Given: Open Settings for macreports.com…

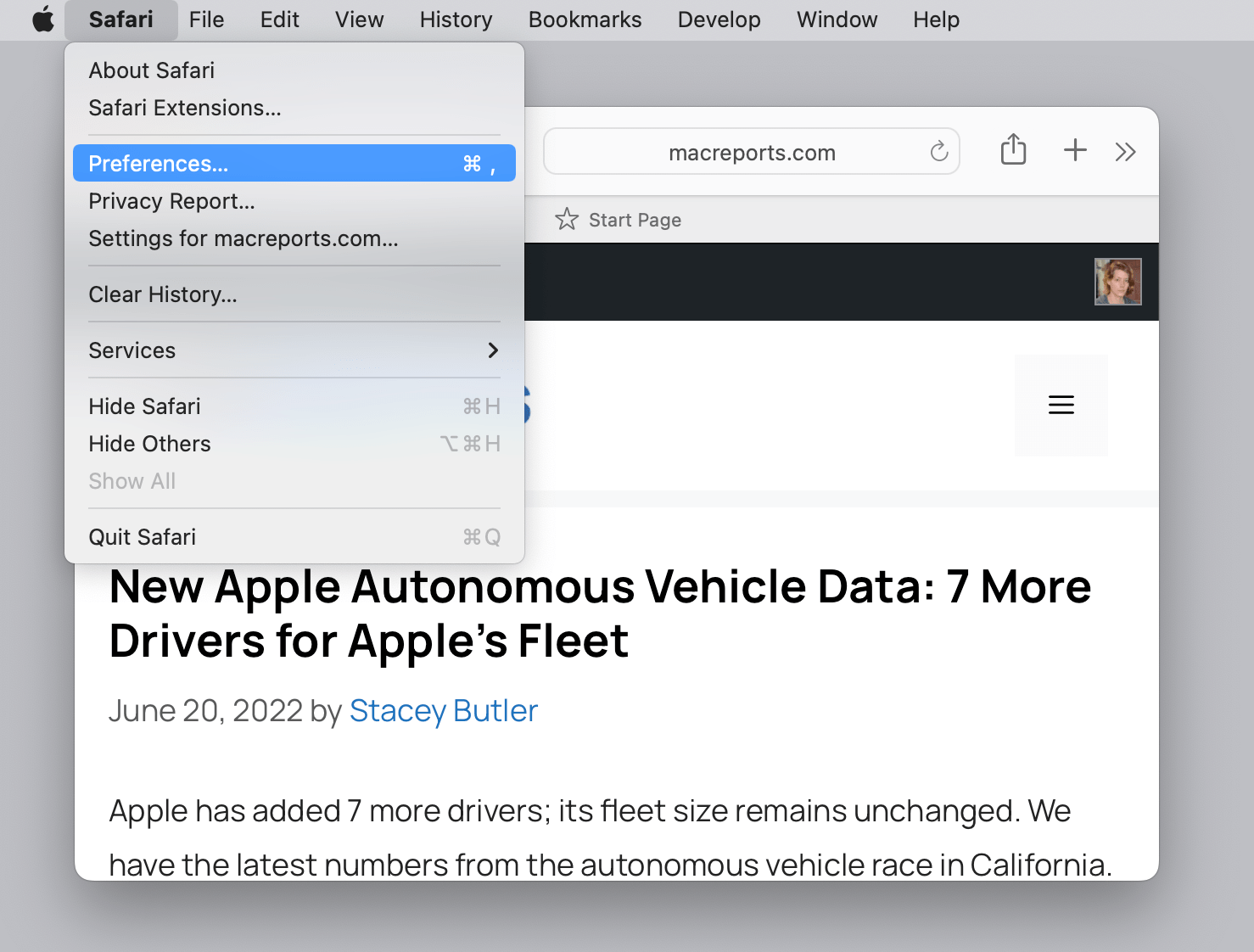Looking at the screenshot, I should 294,238.
